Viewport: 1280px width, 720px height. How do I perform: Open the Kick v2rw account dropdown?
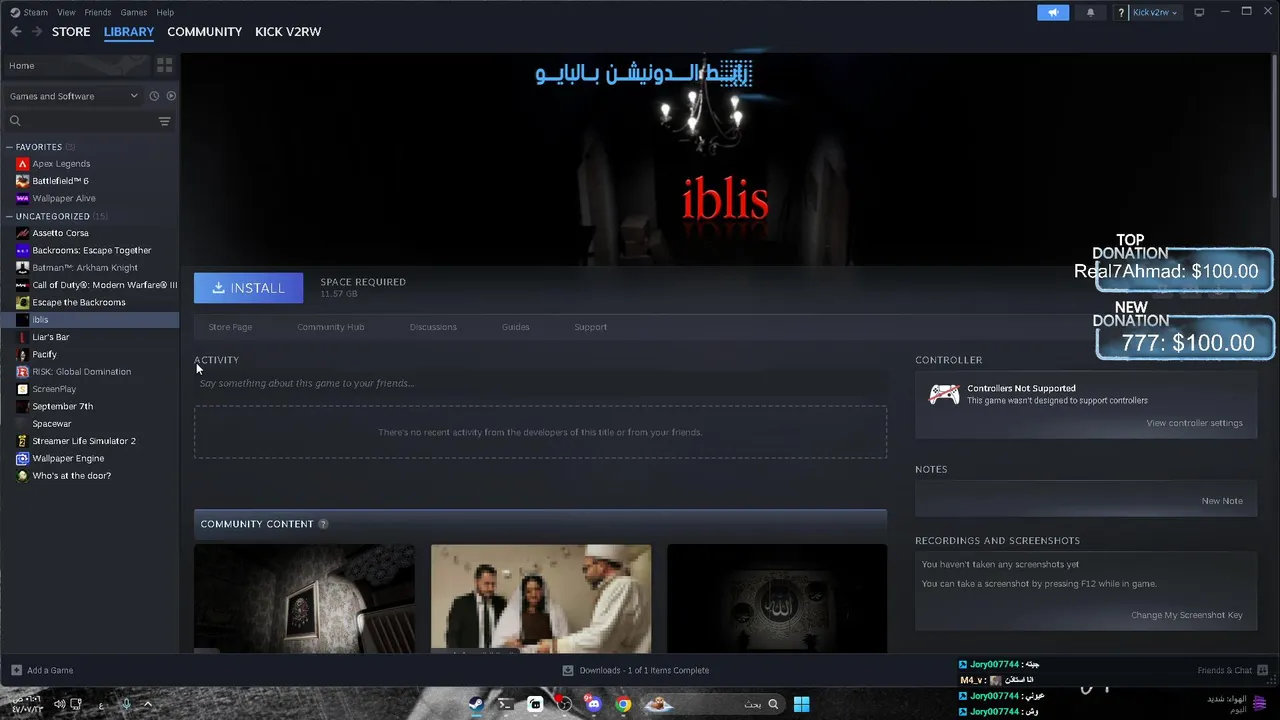click(x=1155, y=12)
